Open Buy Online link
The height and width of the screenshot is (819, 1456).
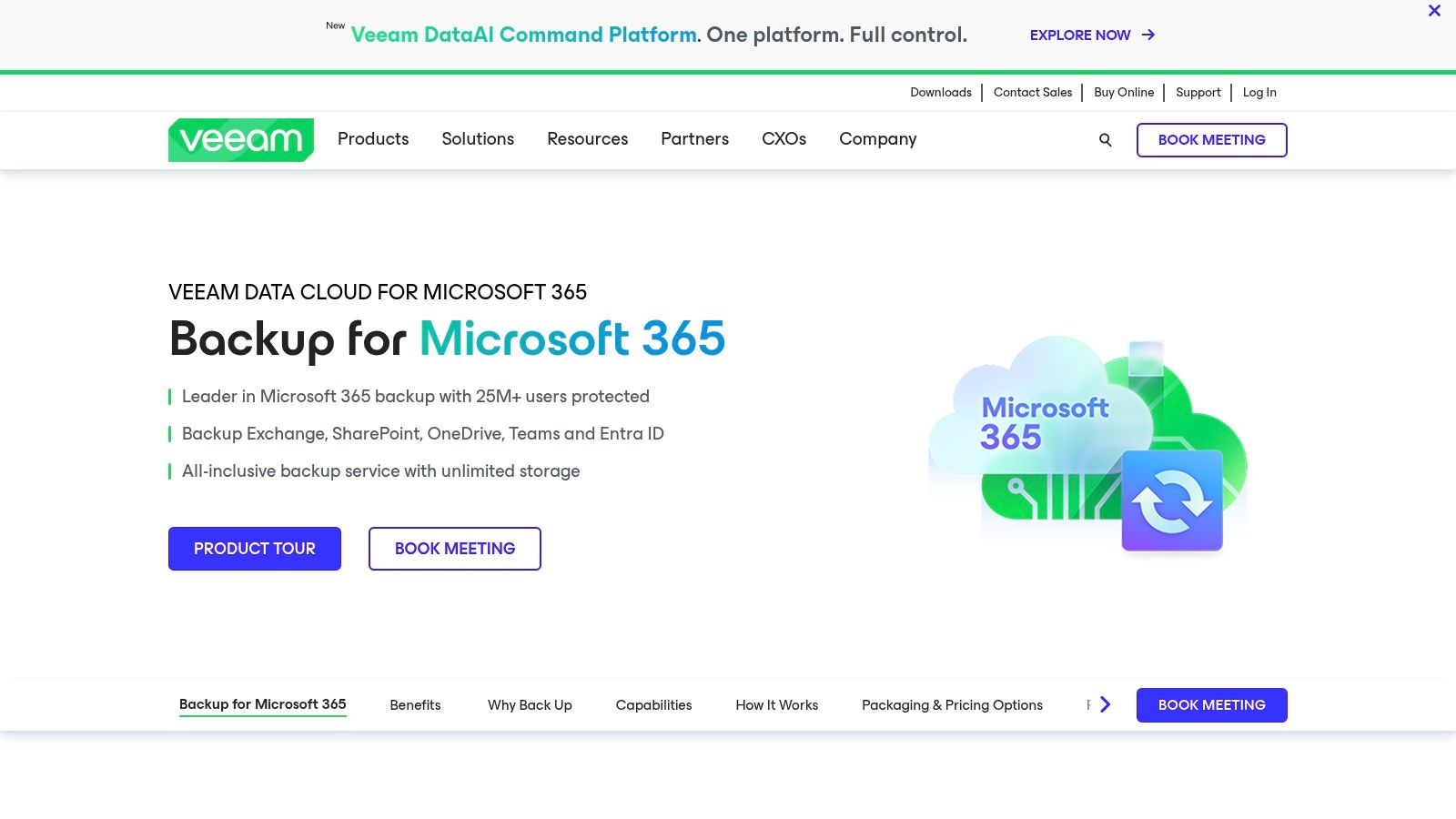(1124, 92)
